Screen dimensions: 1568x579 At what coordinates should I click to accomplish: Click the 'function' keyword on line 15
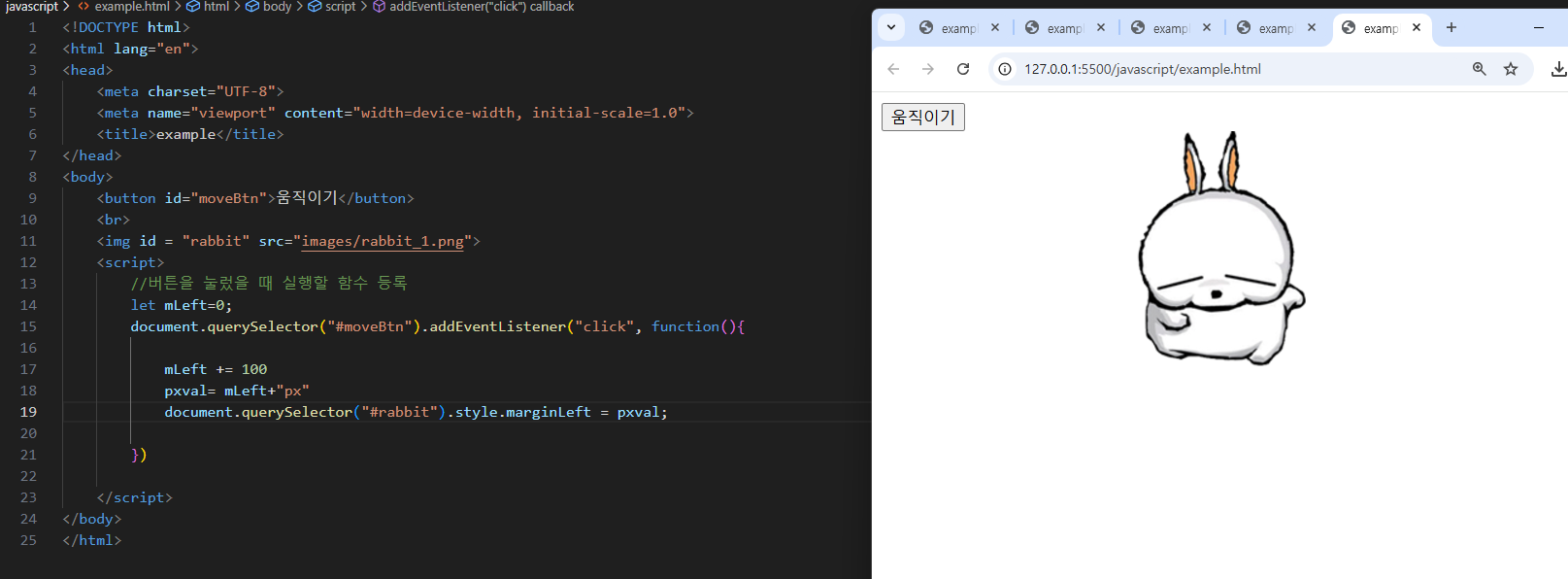point(685,326)
